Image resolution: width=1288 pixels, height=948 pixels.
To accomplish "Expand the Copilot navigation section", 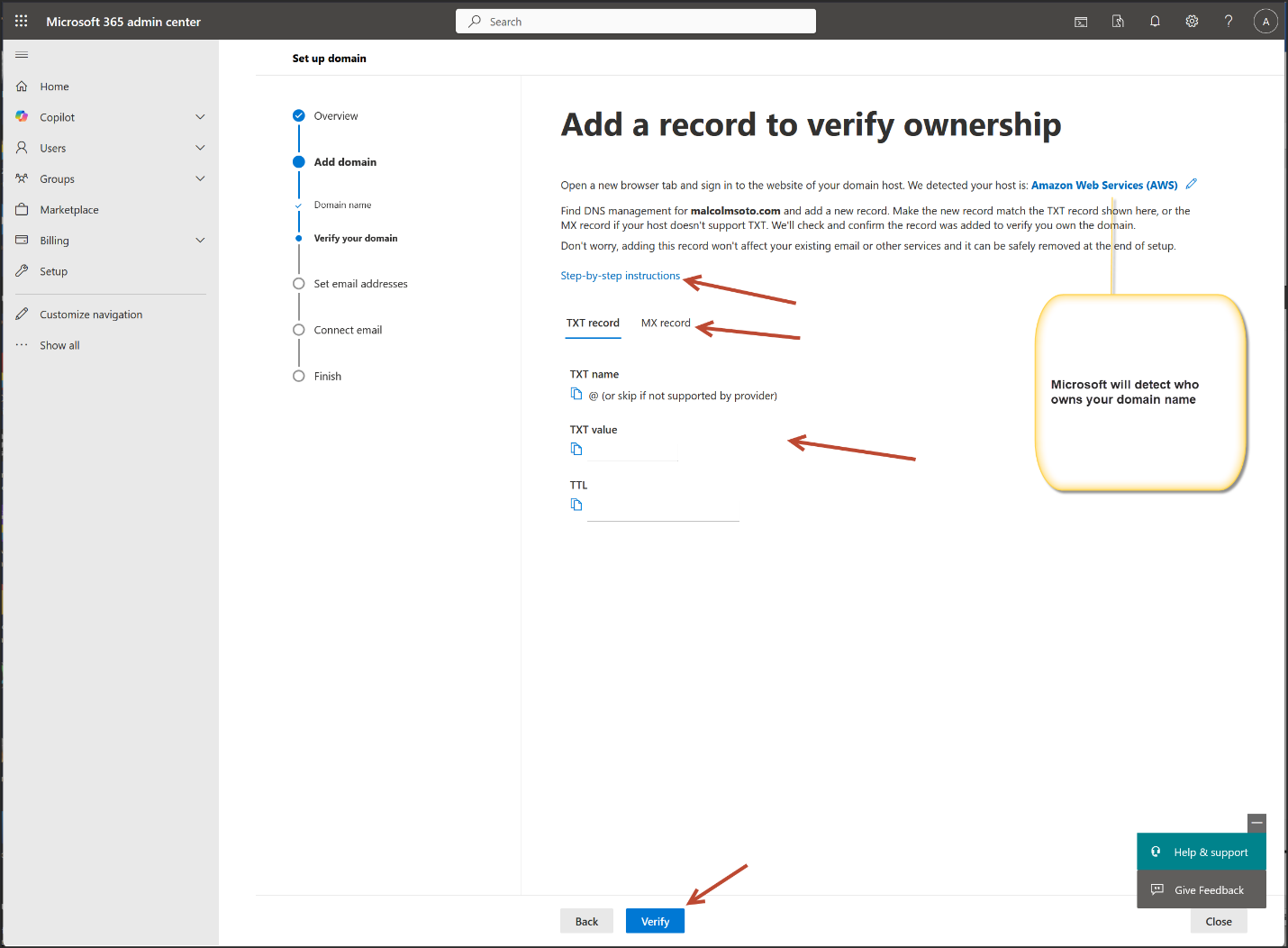I will pos(200,117).
